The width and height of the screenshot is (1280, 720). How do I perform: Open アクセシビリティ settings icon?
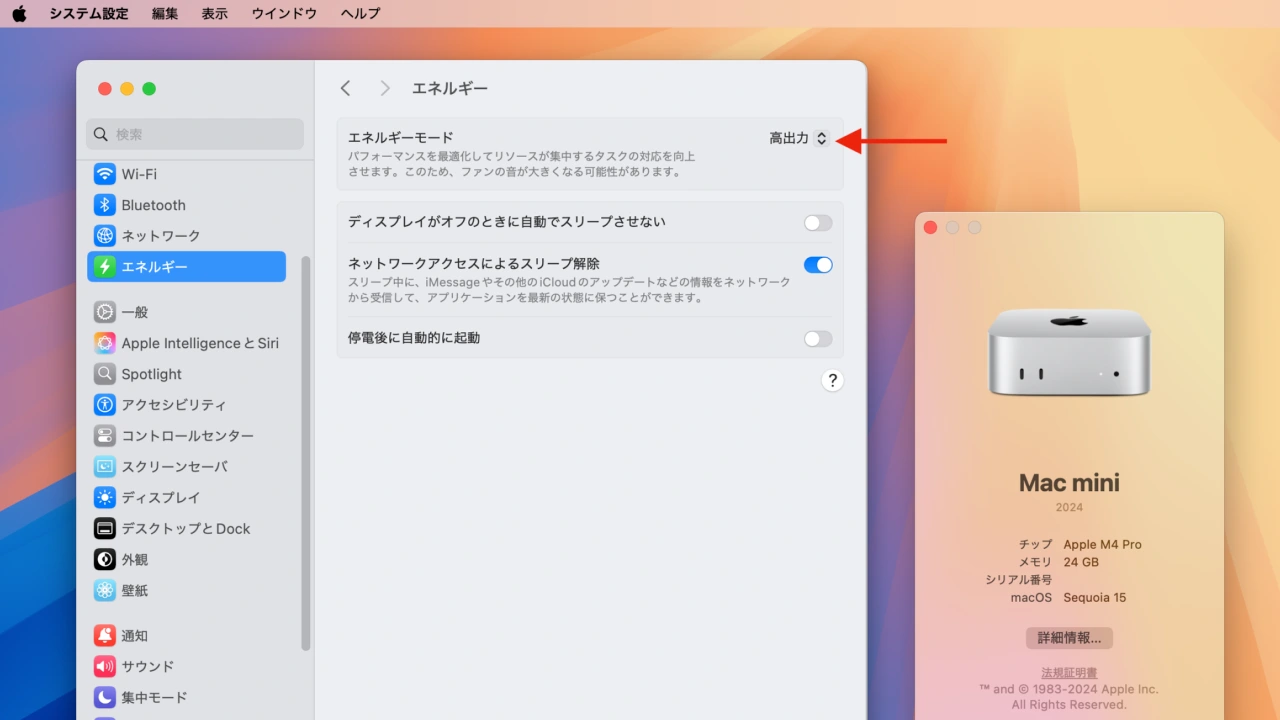(105, 405)
